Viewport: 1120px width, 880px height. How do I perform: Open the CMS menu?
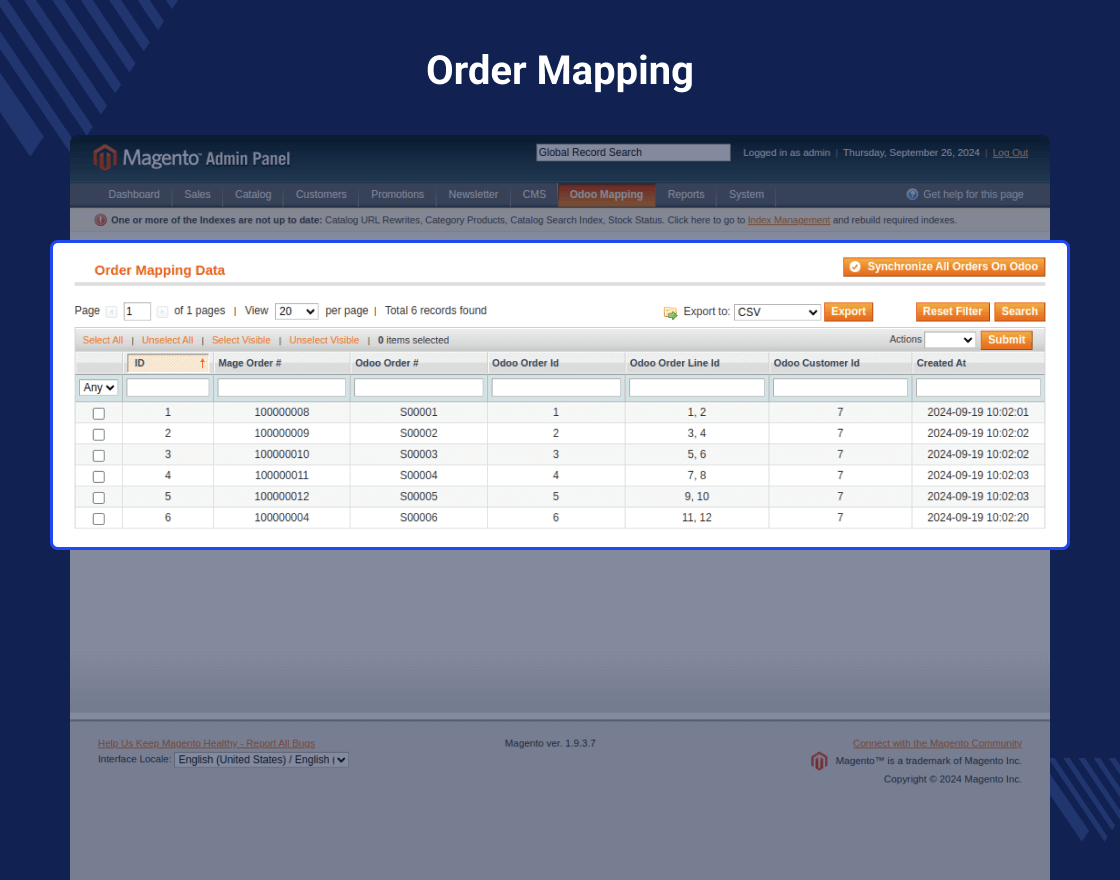click(x=534, y=194)
